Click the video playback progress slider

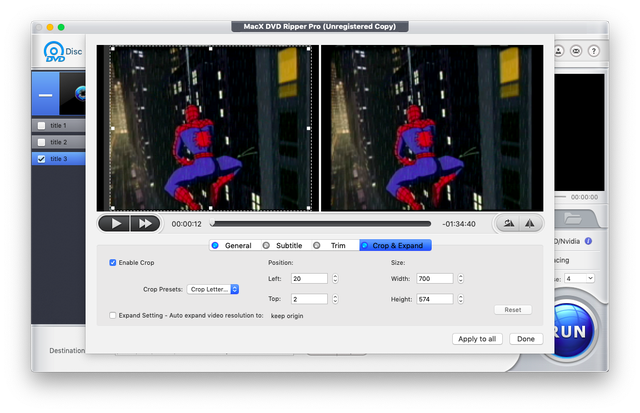320,224
